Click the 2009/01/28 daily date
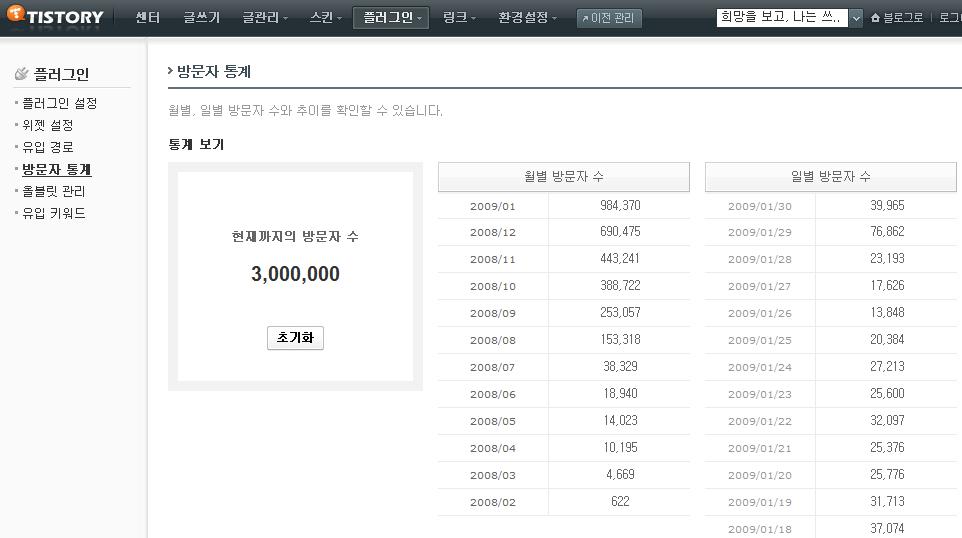Image resolution: width=962 pixels, height=538 pixels. (x=760, y=259)
